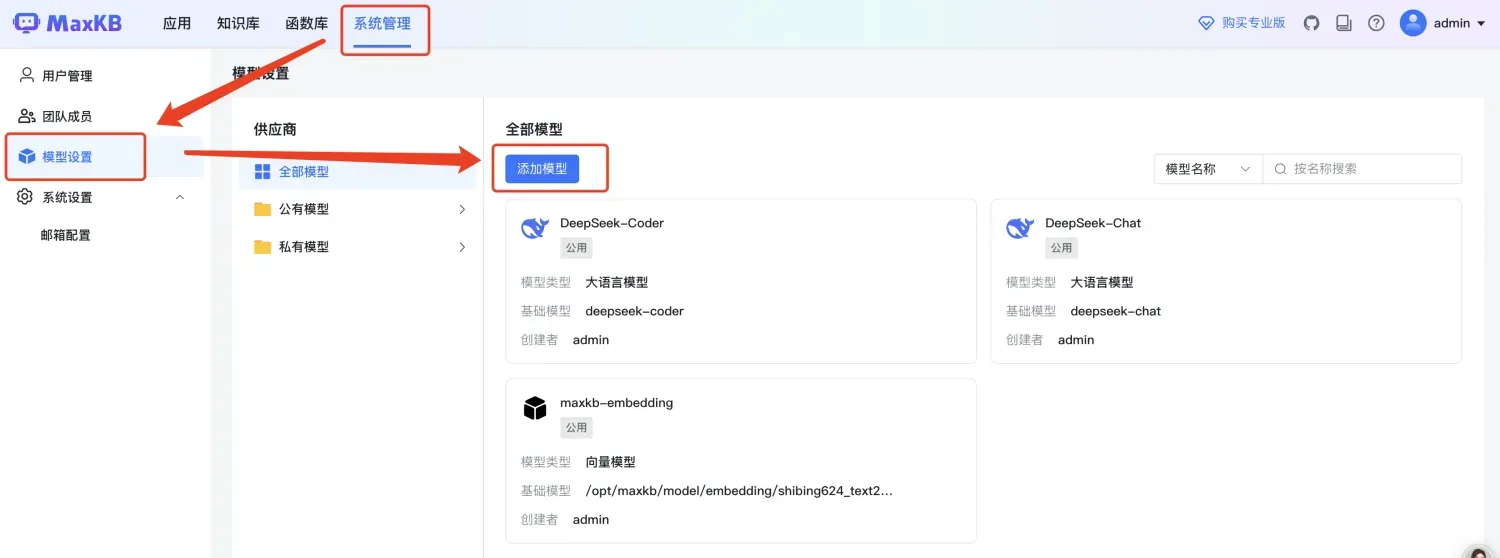This screenshot has width=1500, height=558.
Task: Click the 全部模型 grid icon
Action: pos(263,172)
